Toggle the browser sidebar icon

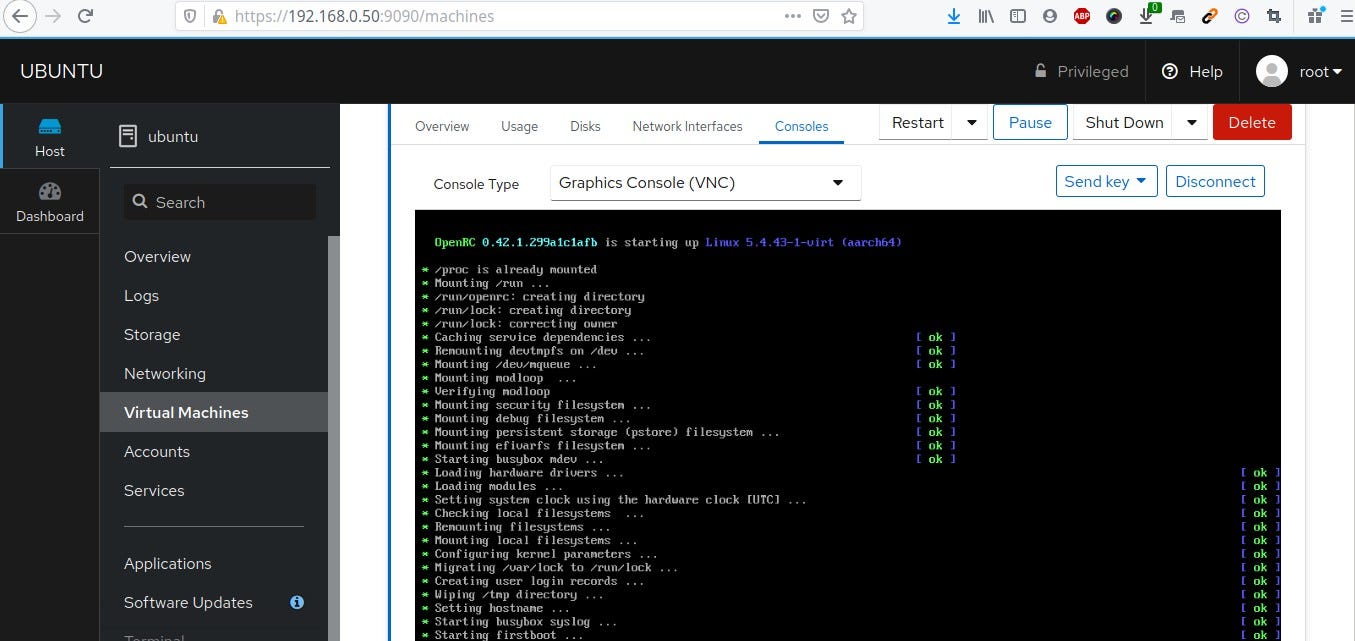coord(1018,16)
